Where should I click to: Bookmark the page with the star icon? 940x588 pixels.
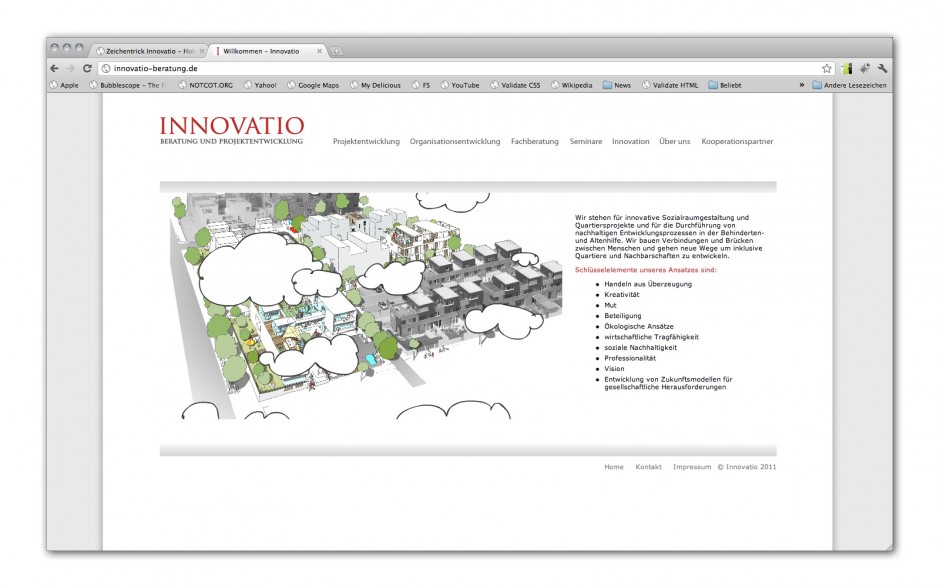pos(827,68)
